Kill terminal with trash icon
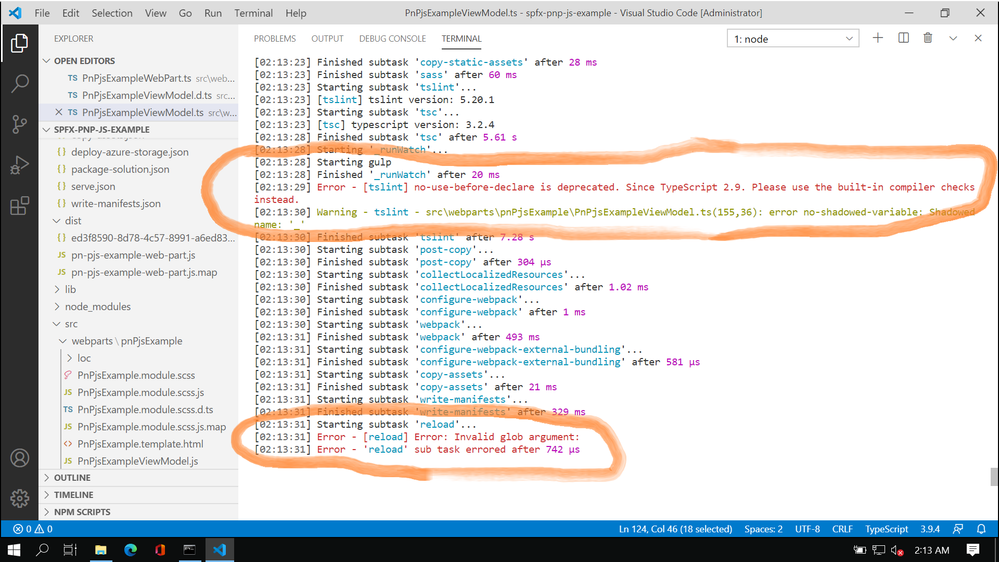Image resolution: width=999 pixels, height=562 pixels. pyautogui.click(x=928, y=38)
